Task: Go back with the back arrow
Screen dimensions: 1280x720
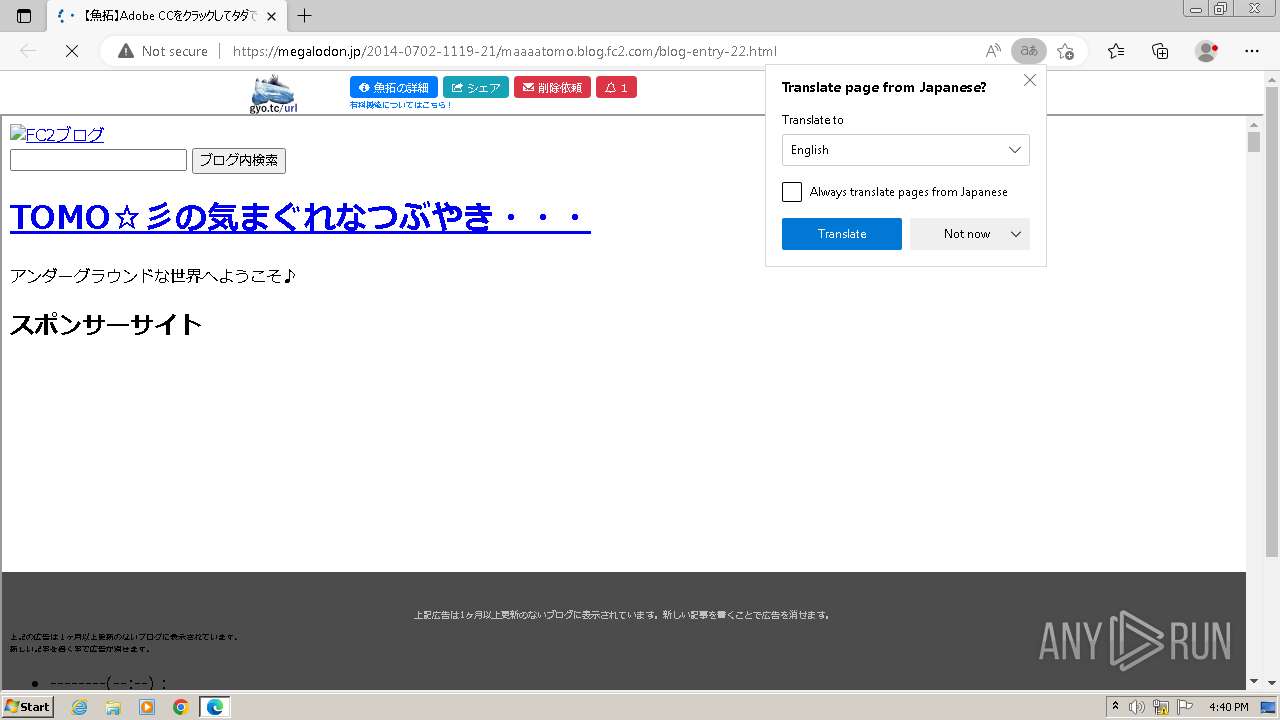Action: click(x=28, y=51)
